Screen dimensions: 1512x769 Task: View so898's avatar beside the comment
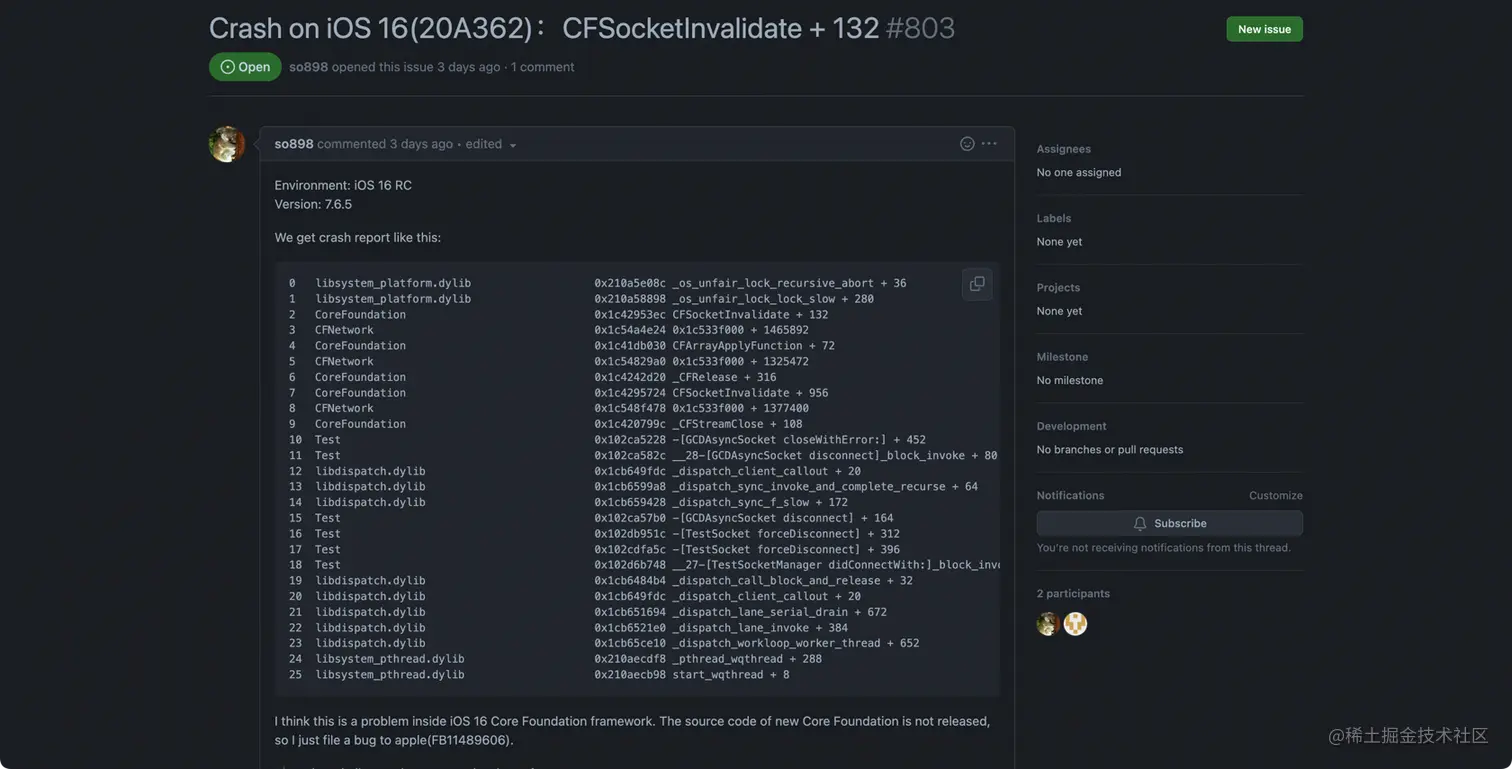click(x=227, y=144)
